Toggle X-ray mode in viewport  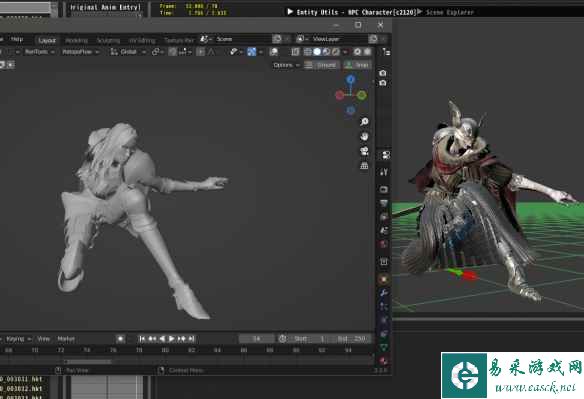(x=295, y=52)
